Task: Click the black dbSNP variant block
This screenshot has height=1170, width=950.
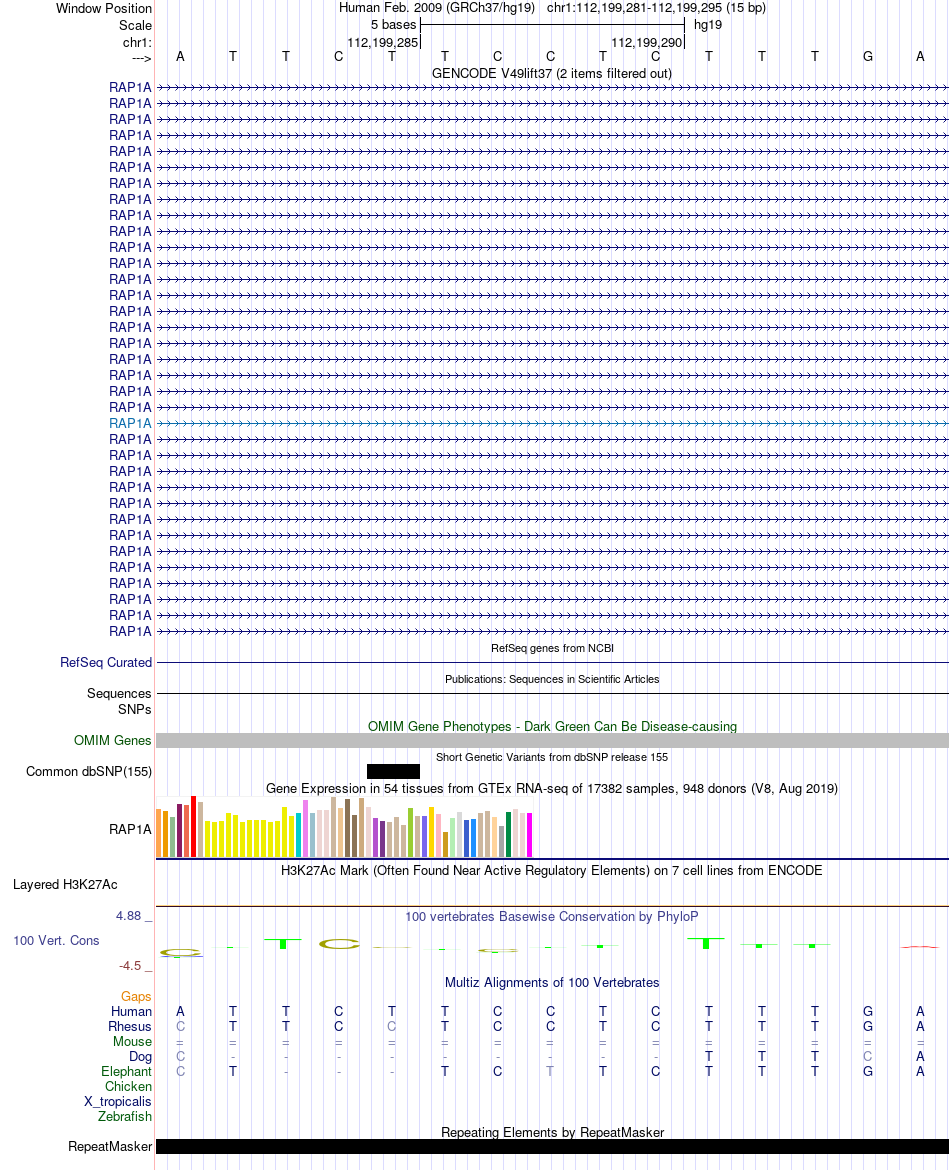Action: coord(393,772)
